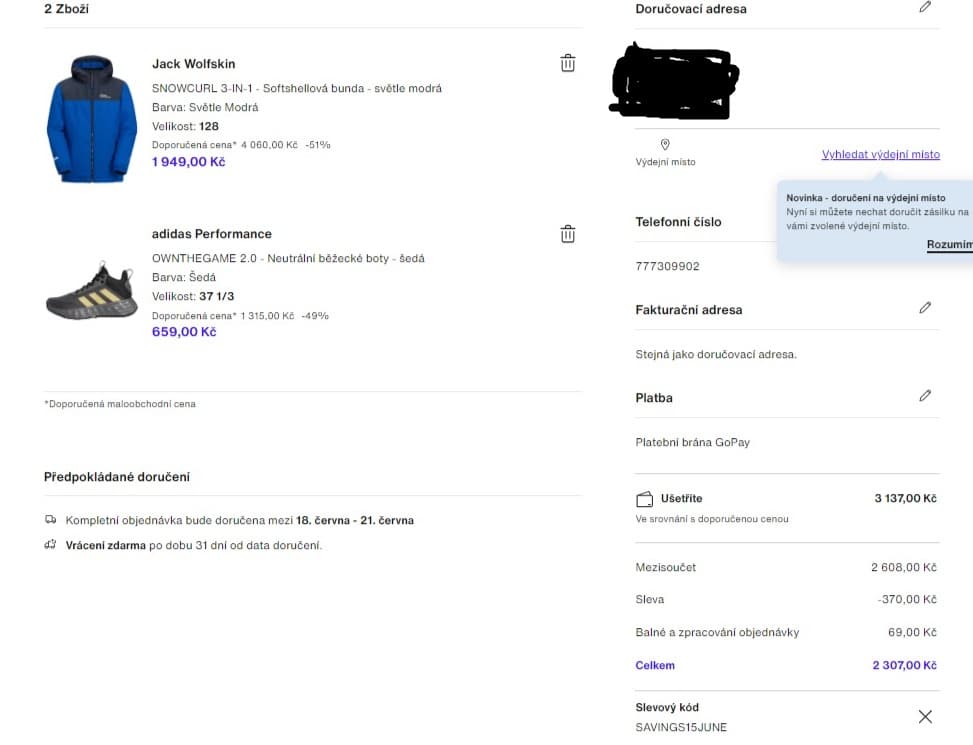The image size is (973, 745).
Task: Click the Celkem total 2 307,00 Kč
Action: [x=904, y=665]
